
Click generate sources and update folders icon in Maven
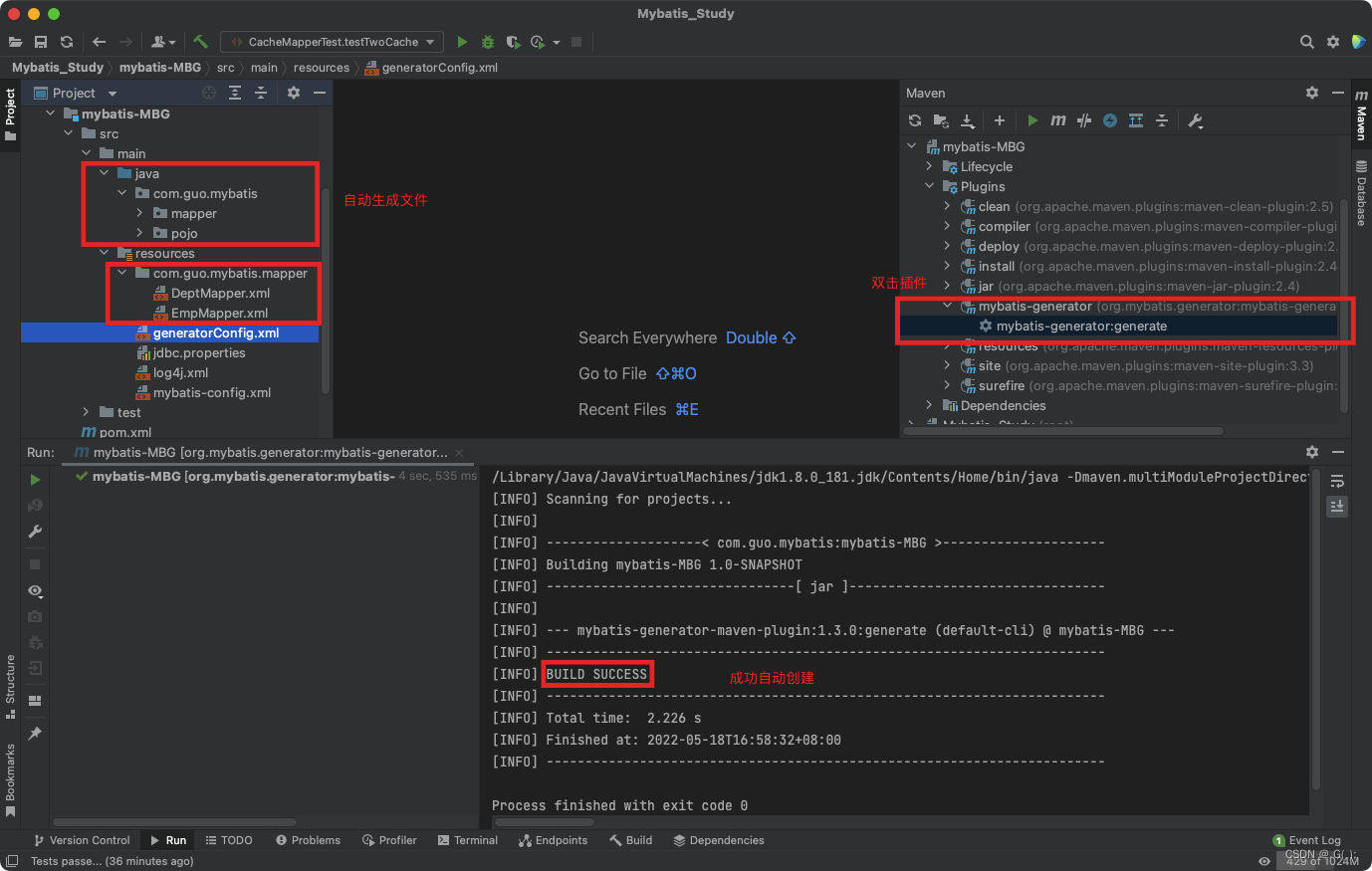[x=941, y=120]
